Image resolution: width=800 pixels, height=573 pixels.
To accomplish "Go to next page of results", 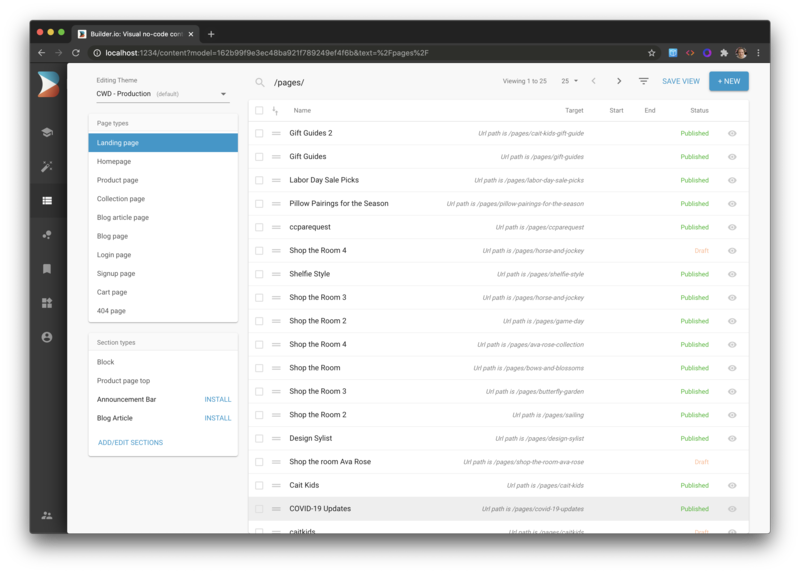I will click(619, 81).
